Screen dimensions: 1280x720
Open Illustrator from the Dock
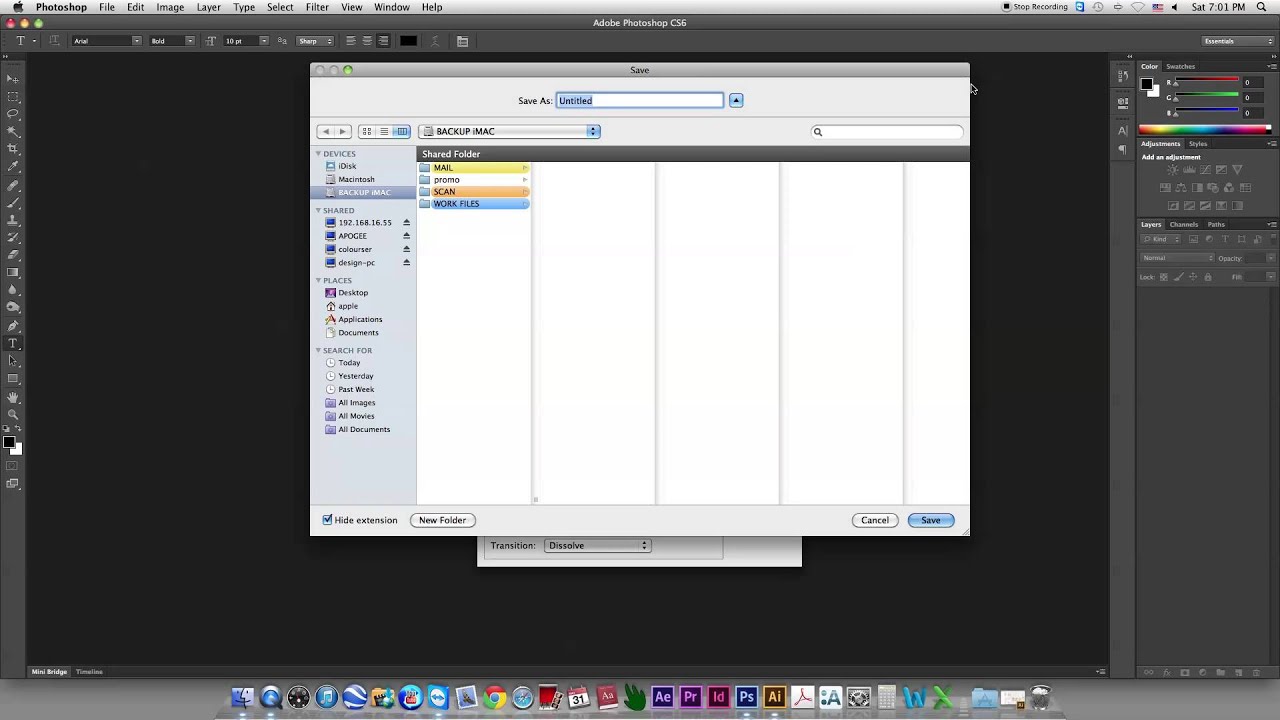click(x=774, y=697)
